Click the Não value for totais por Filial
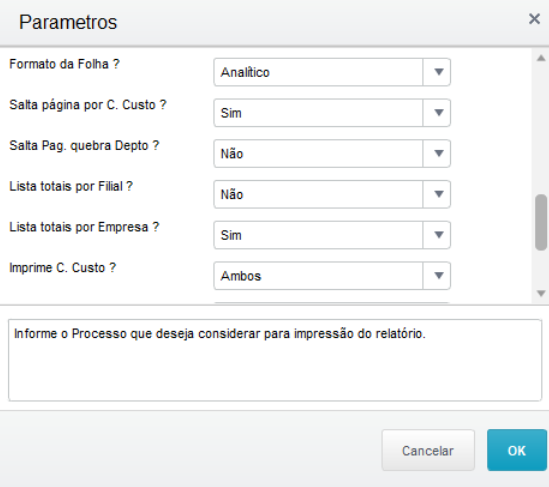Viewport: 549px width, 487px height. point(232,194)
